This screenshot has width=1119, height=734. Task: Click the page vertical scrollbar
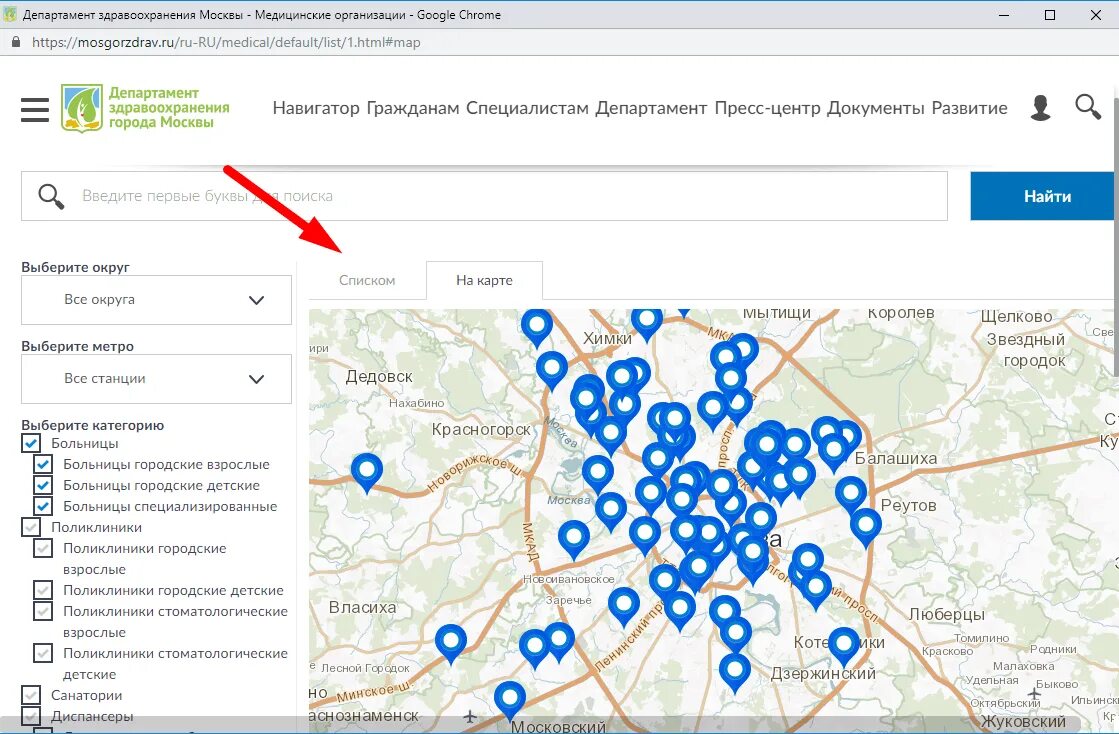(x=1115, y=235)
